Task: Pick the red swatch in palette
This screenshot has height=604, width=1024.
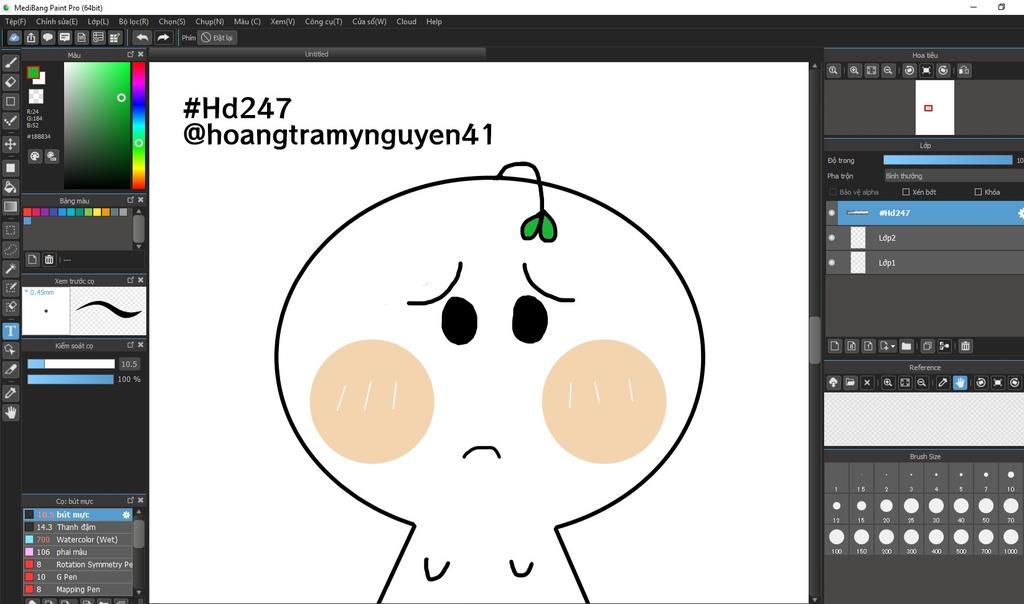Action: coord(27,212)
